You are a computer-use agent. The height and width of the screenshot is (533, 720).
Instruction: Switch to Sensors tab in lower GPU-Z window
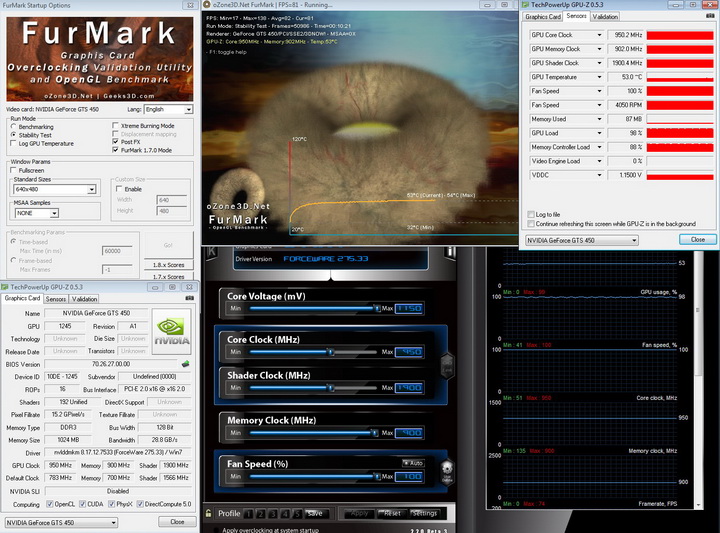(56, 299)
